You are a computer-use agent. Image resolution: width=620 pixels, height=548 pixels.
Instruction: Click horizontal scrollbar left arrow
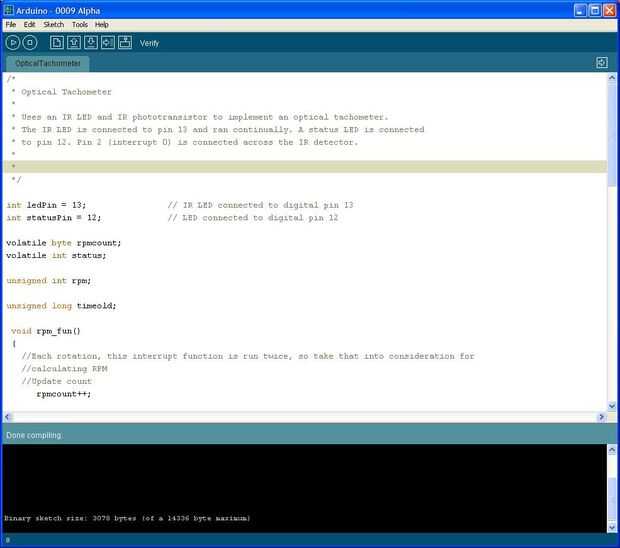click(x=8, y=417)
